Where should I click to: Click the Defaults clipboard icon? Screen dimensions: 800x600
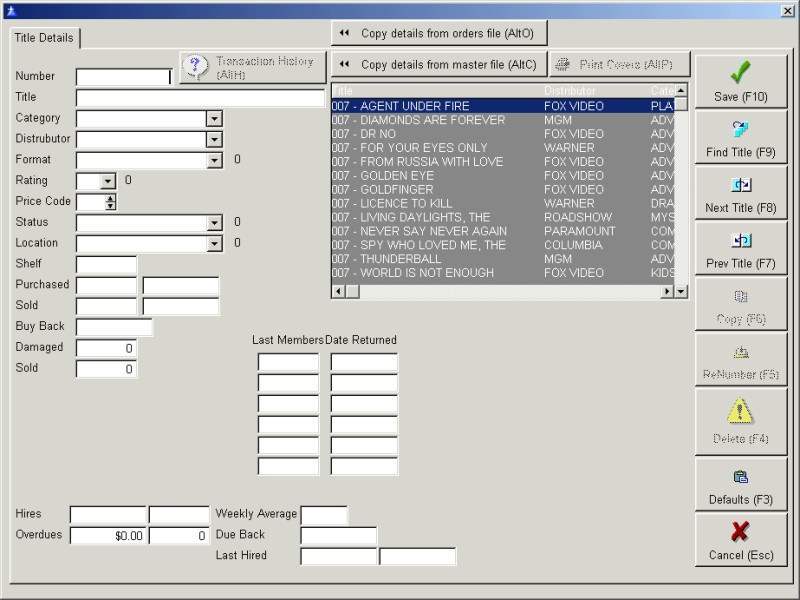[740, 477]
